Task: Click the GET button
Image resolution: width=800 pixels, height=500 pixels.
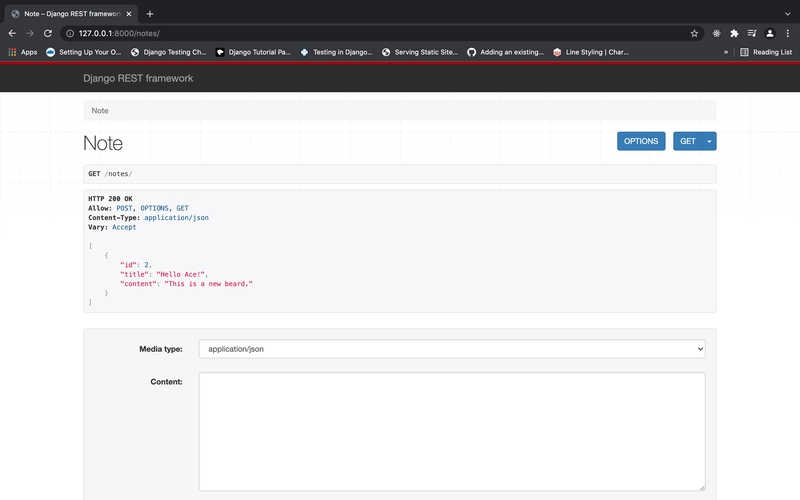Action: click(687, 141)
